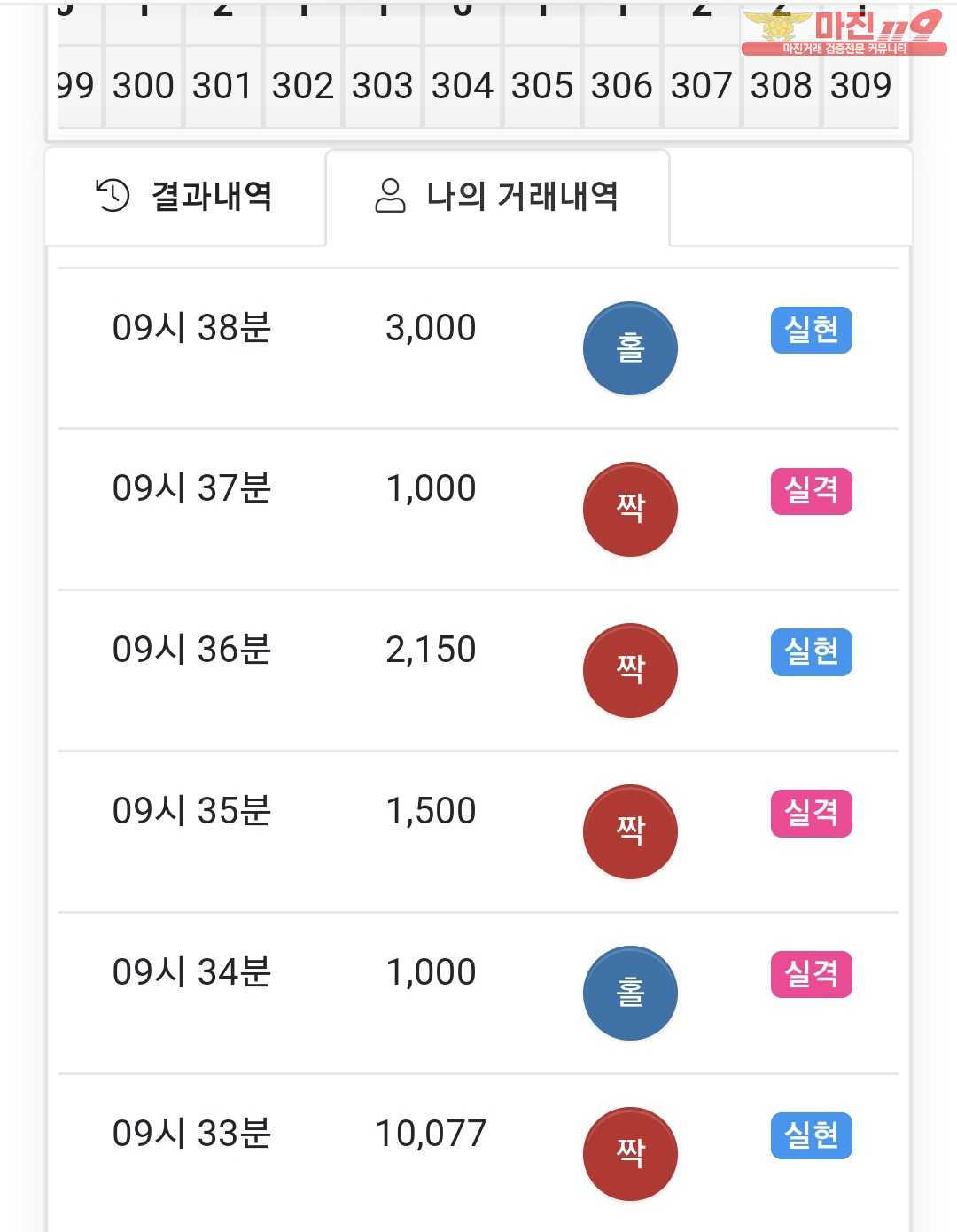
Task: Click the red 짝 circle at 09시 36분
Action: point(630,670)
